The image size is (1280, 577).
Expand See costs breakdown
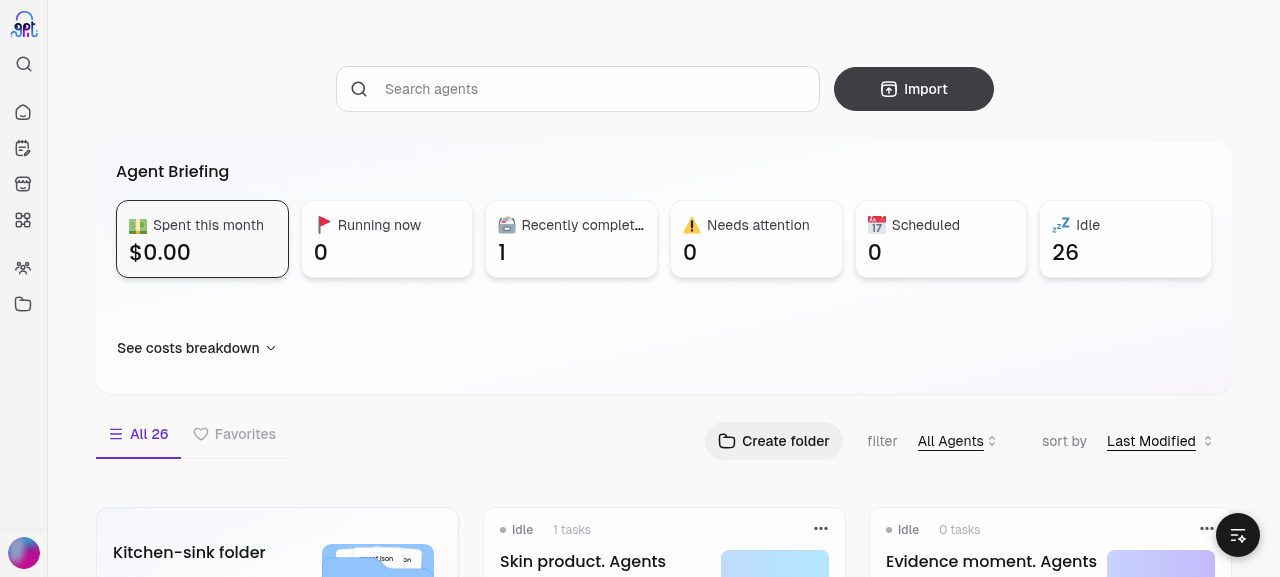point(196,348)
